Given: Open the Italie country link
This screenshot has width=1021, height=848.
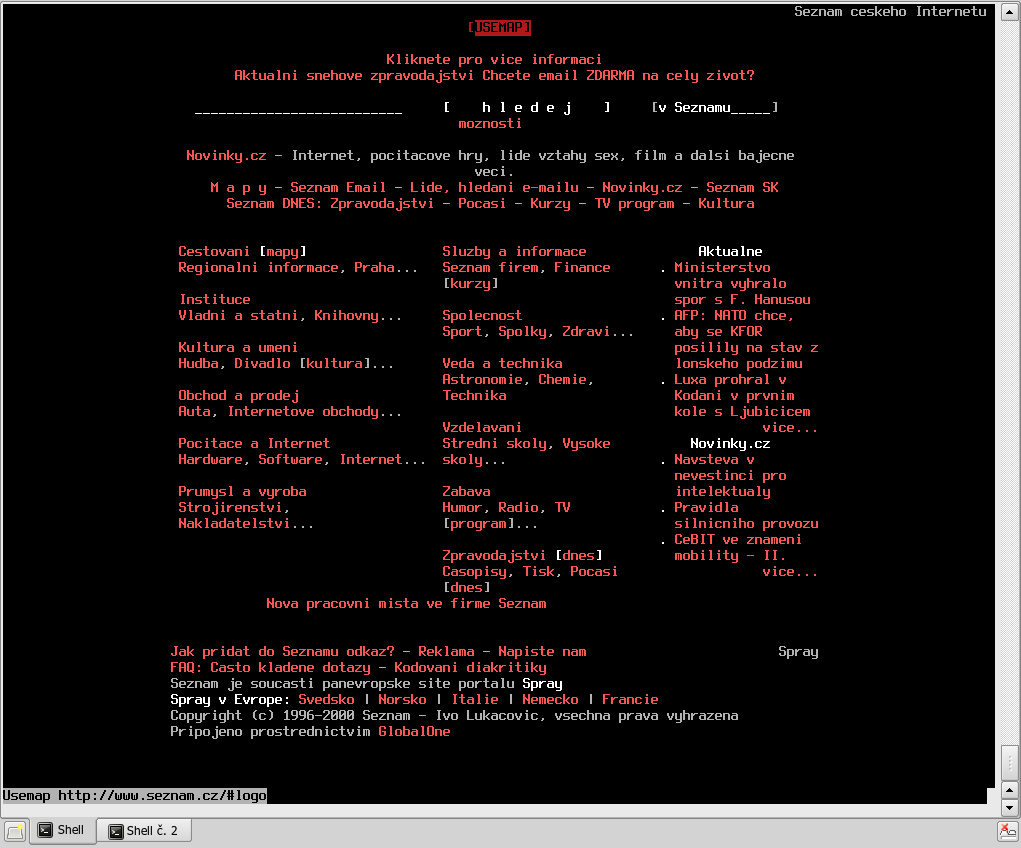Looking at the screenshot, I should 475,700.
